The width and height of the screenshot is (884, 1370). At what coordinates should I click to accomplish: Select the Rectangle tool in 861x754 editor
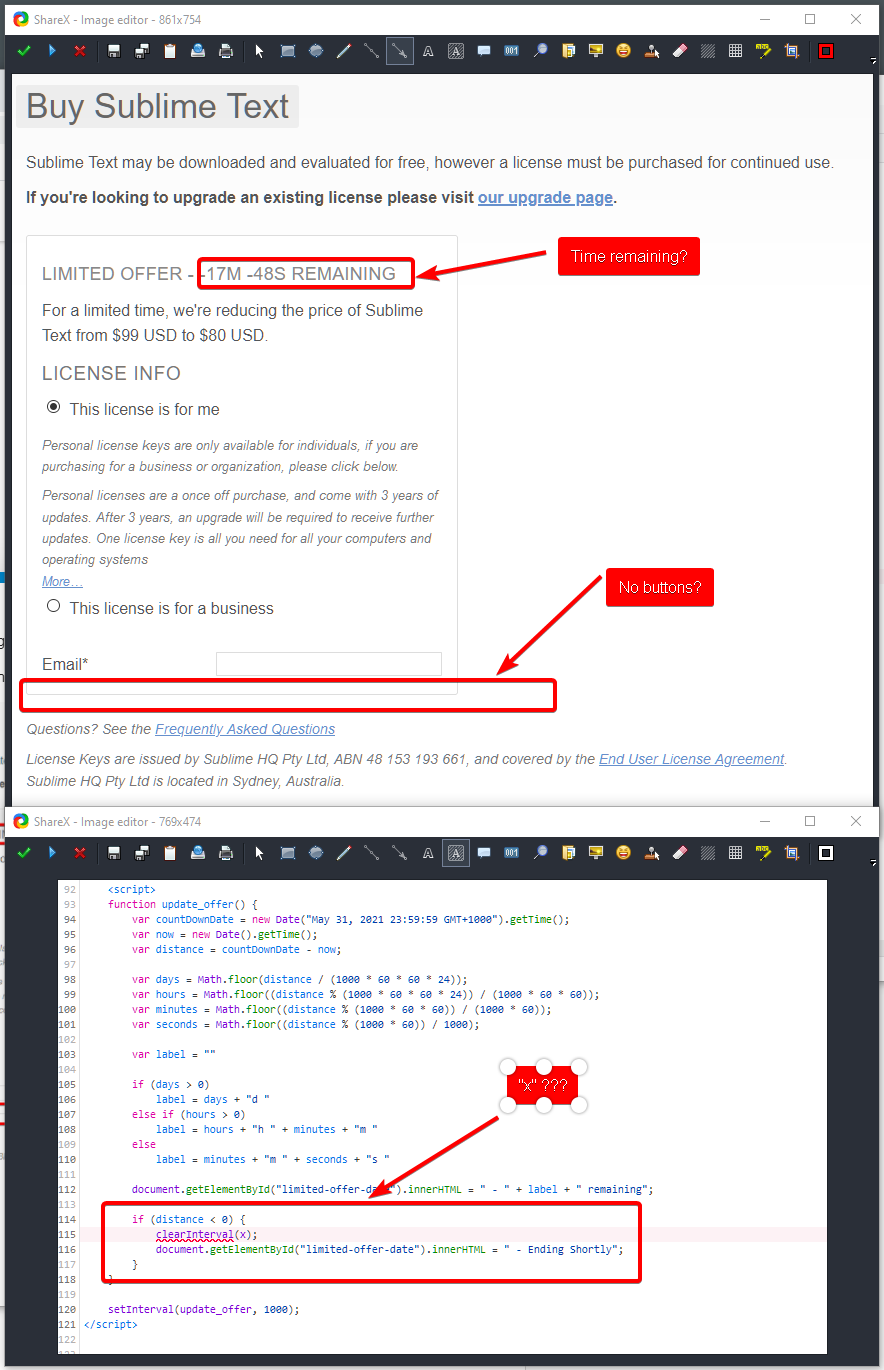click(288, 51)
